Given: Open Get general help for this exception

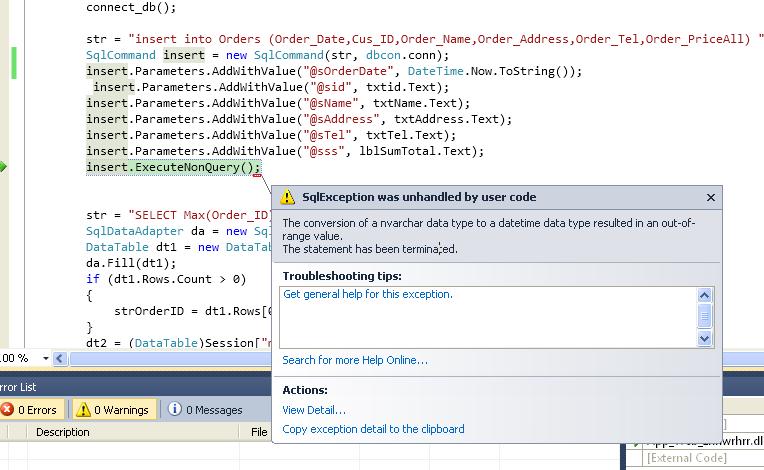Looking at the screenshot, I should [367, 295].
